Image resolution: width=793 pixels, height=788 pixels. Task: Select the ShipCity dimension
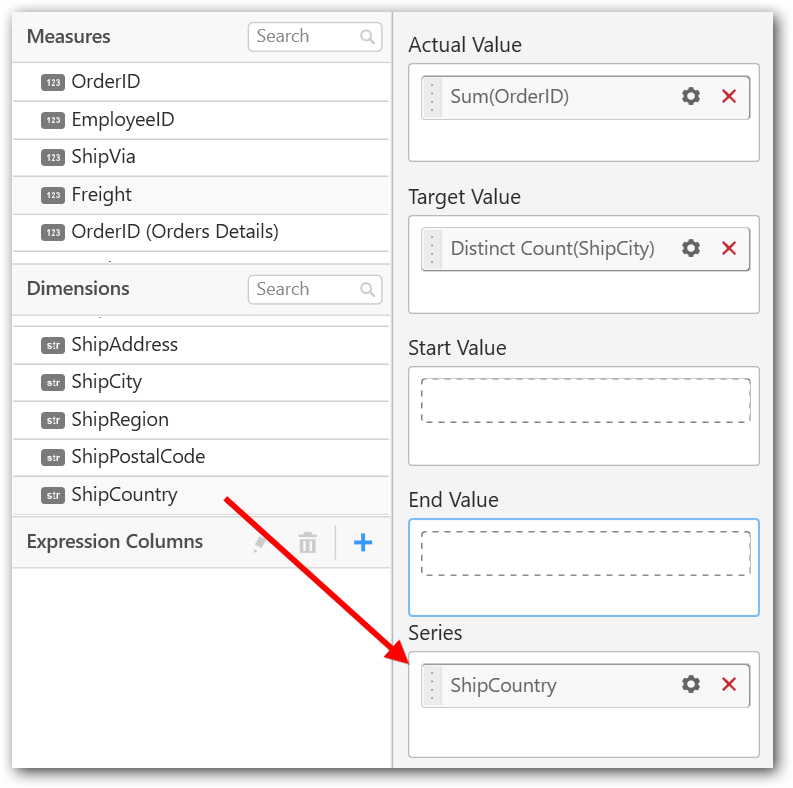[106, 382]
